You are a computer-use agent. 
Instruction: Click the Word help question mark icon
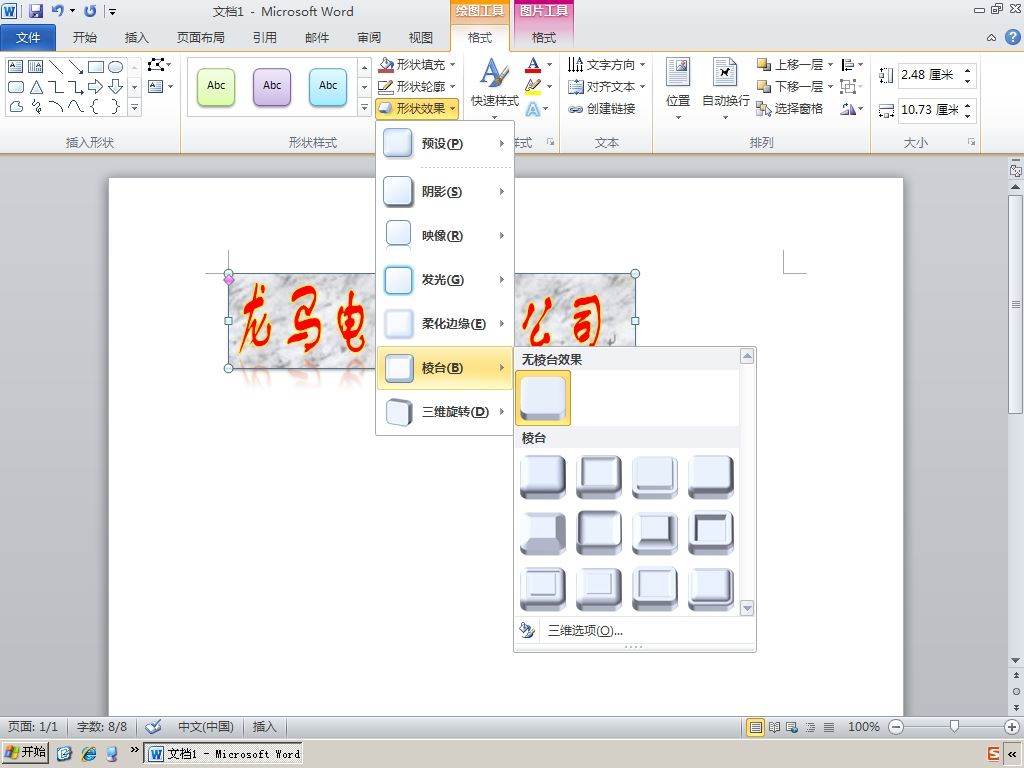coord(1012,37)
